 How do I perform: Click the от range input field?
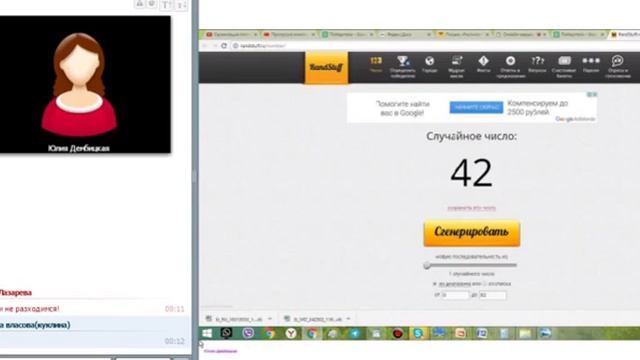[x=455, y=295]
